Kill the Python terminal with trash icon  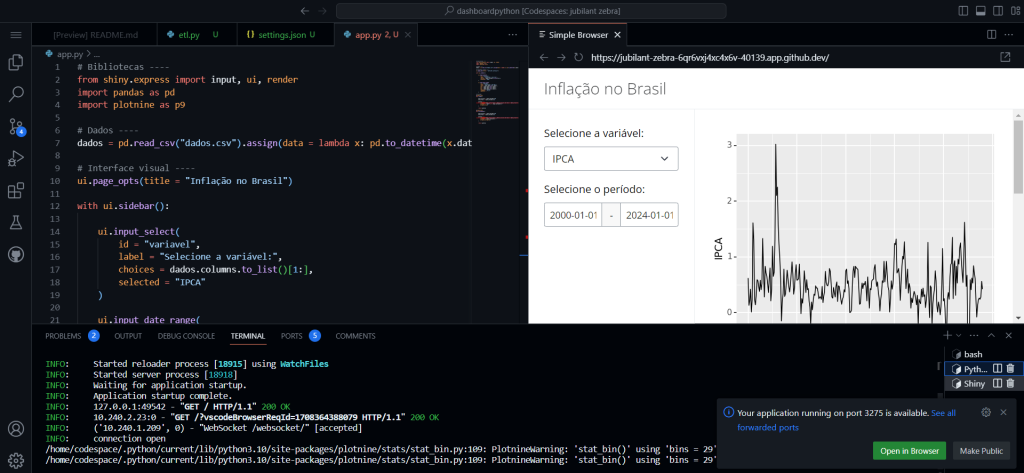1010,369
